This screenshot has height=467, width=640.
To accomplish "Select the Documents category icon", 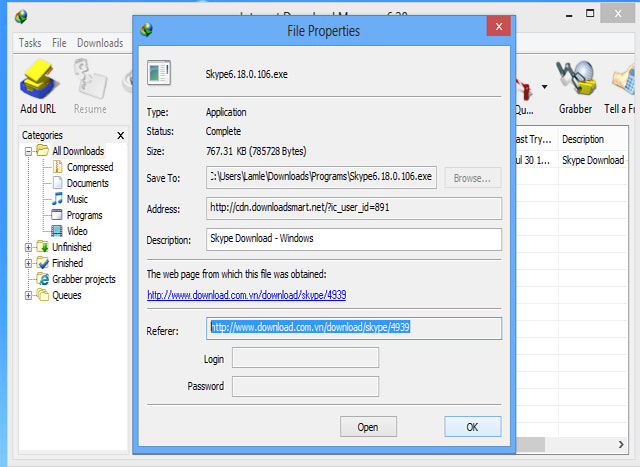I will point(58,182).
